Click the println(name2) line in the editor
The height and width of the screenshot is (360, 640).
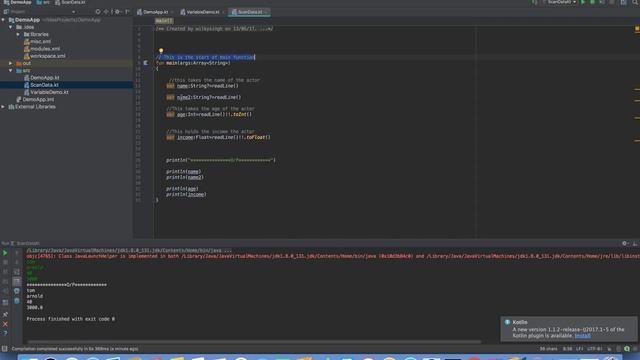point(184,177)
